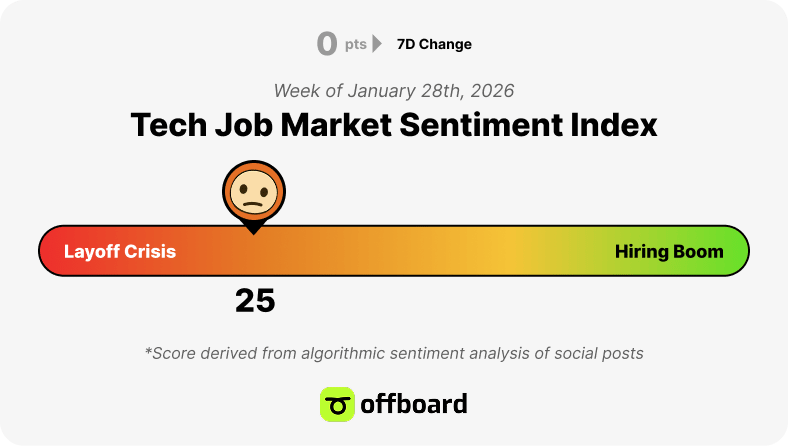The height and width of the screenshot is (446, 788).
Task: Click the pts unit label
Action: [355, 45]
